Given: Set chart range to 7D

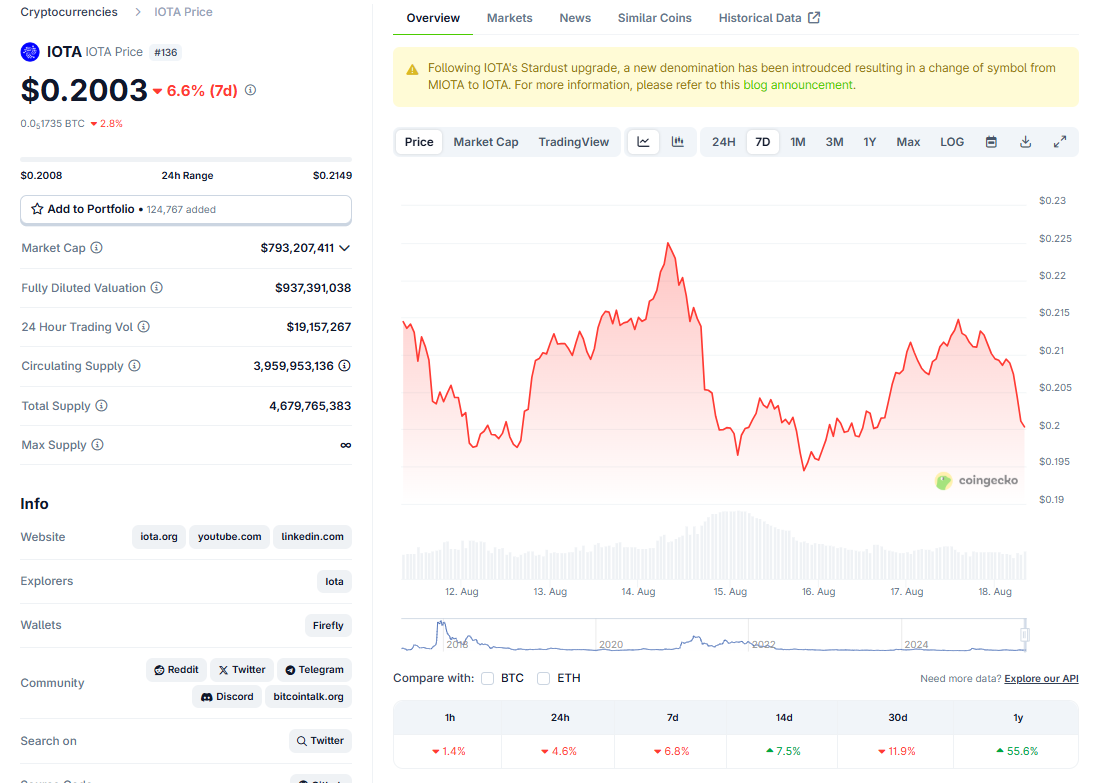Looking at the screenshot, I should pos(763,142).
